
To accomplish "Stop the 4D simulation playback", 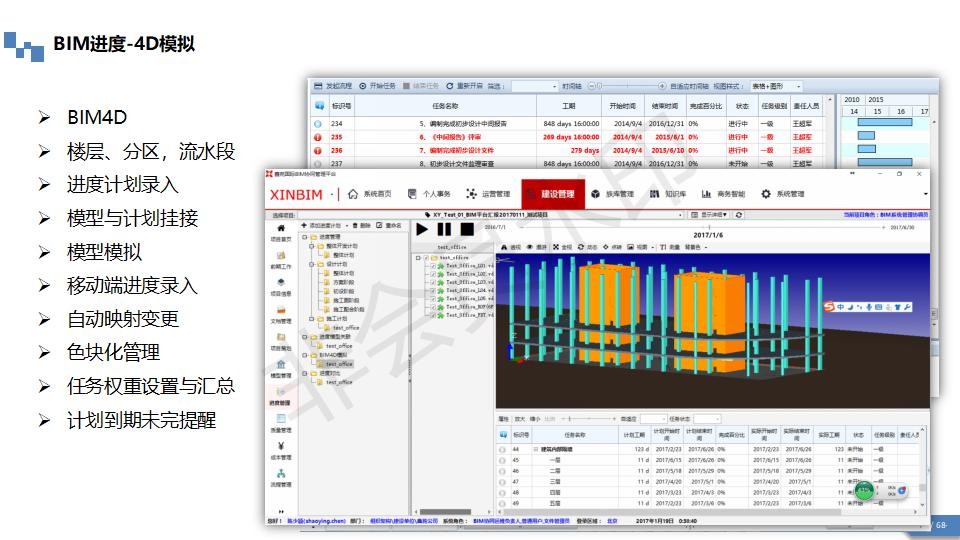I will tap(467, 230).
